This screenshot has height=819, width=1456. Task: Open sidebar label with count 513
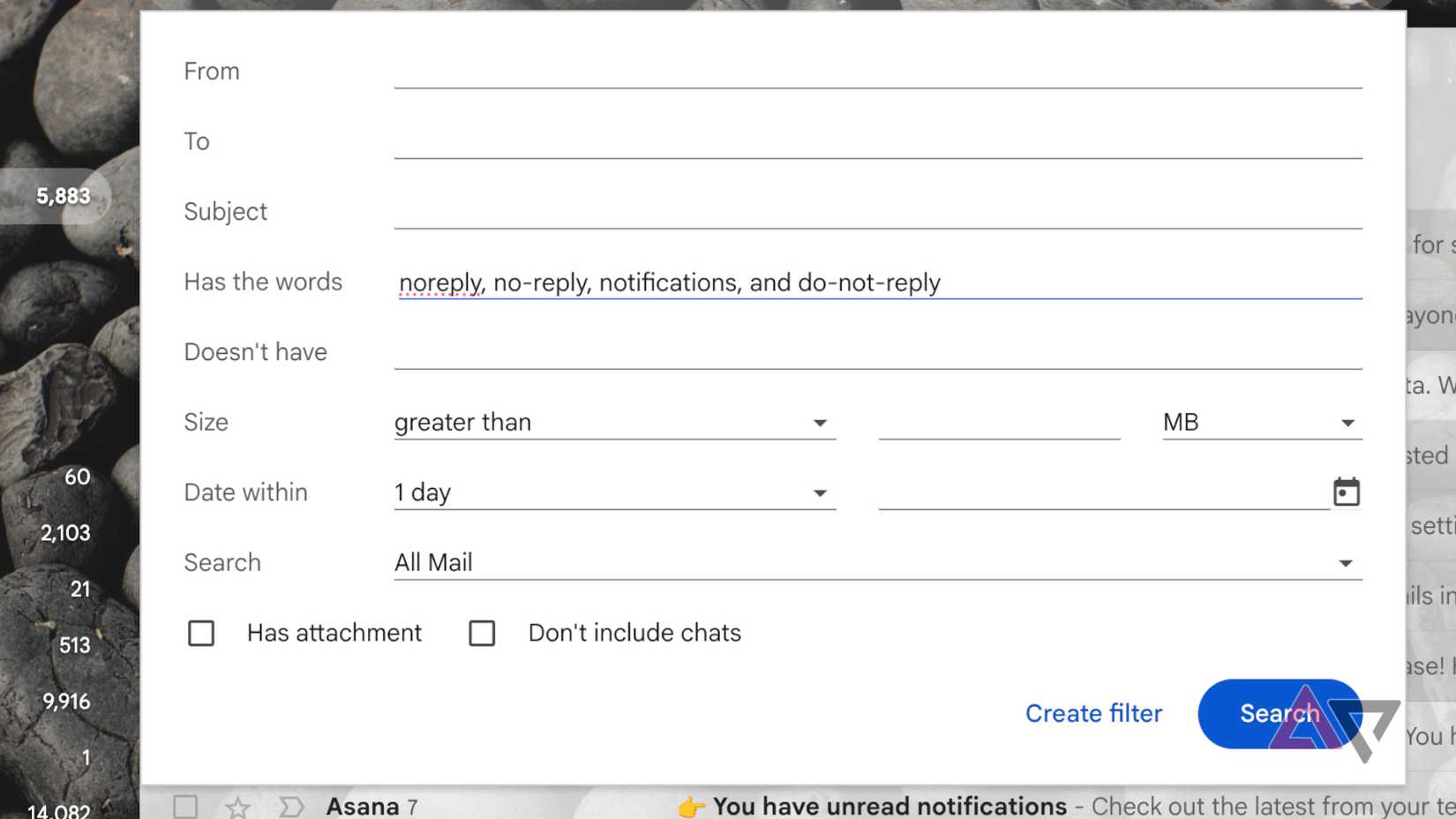[74, 645]
